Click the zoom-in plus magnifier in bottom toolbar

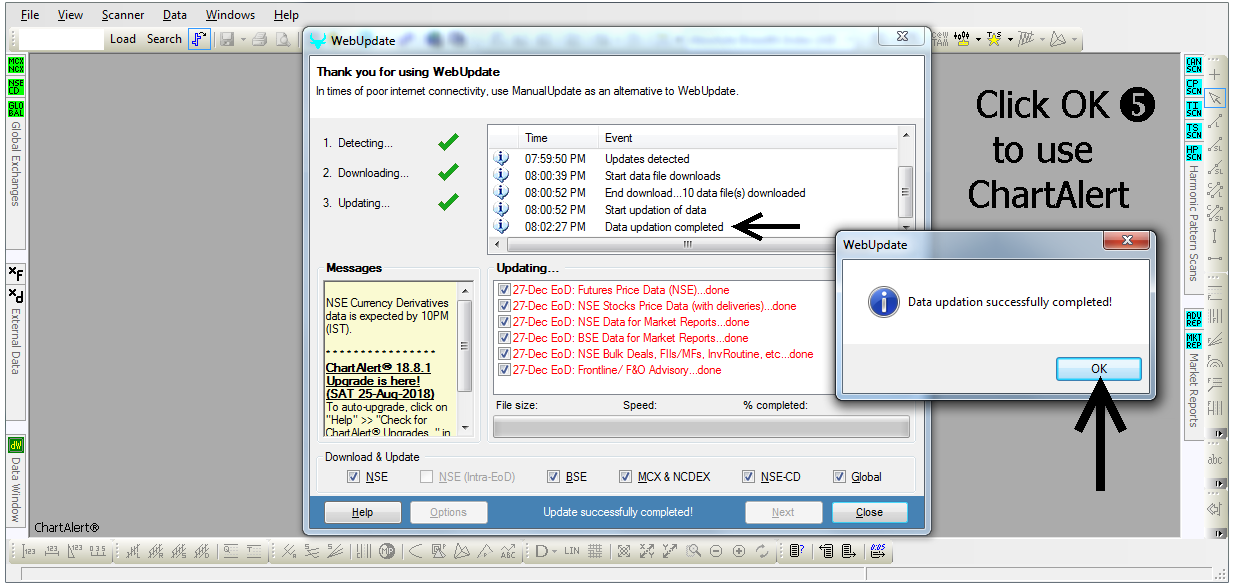pos(739,551)
